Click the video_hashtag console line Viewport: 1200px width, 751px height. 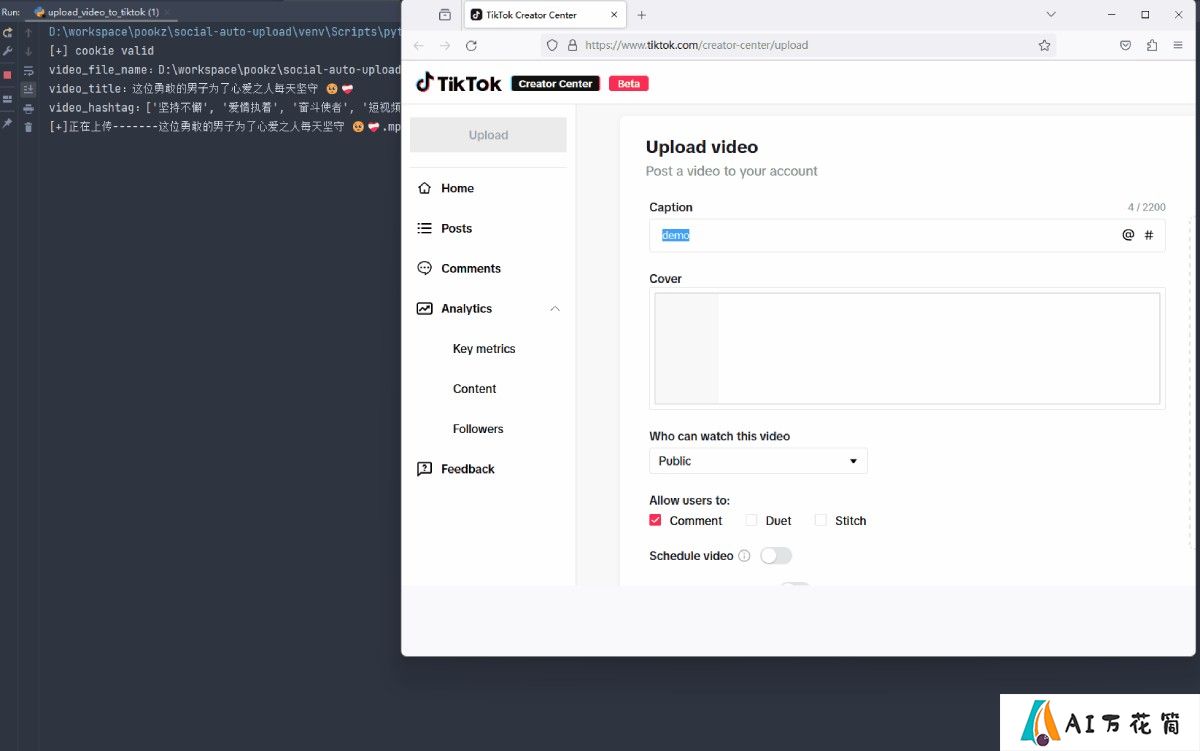225,108
